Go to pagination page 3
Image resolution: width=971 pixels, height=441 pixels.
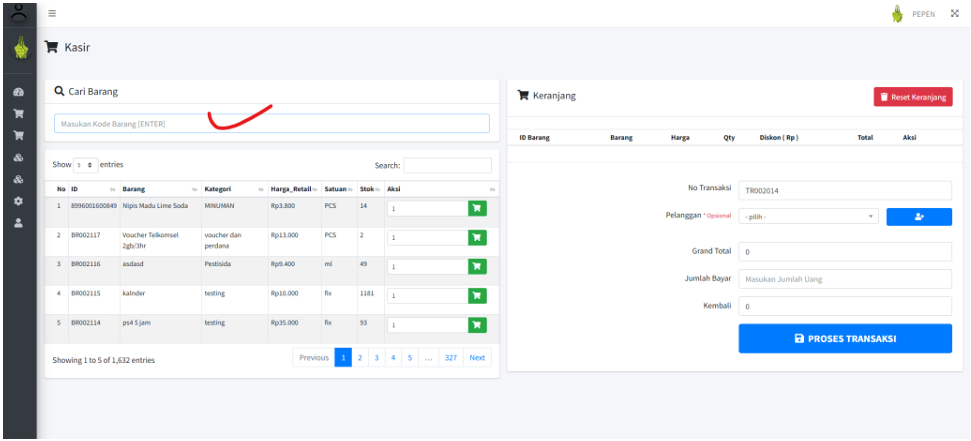tap(377, 357)
